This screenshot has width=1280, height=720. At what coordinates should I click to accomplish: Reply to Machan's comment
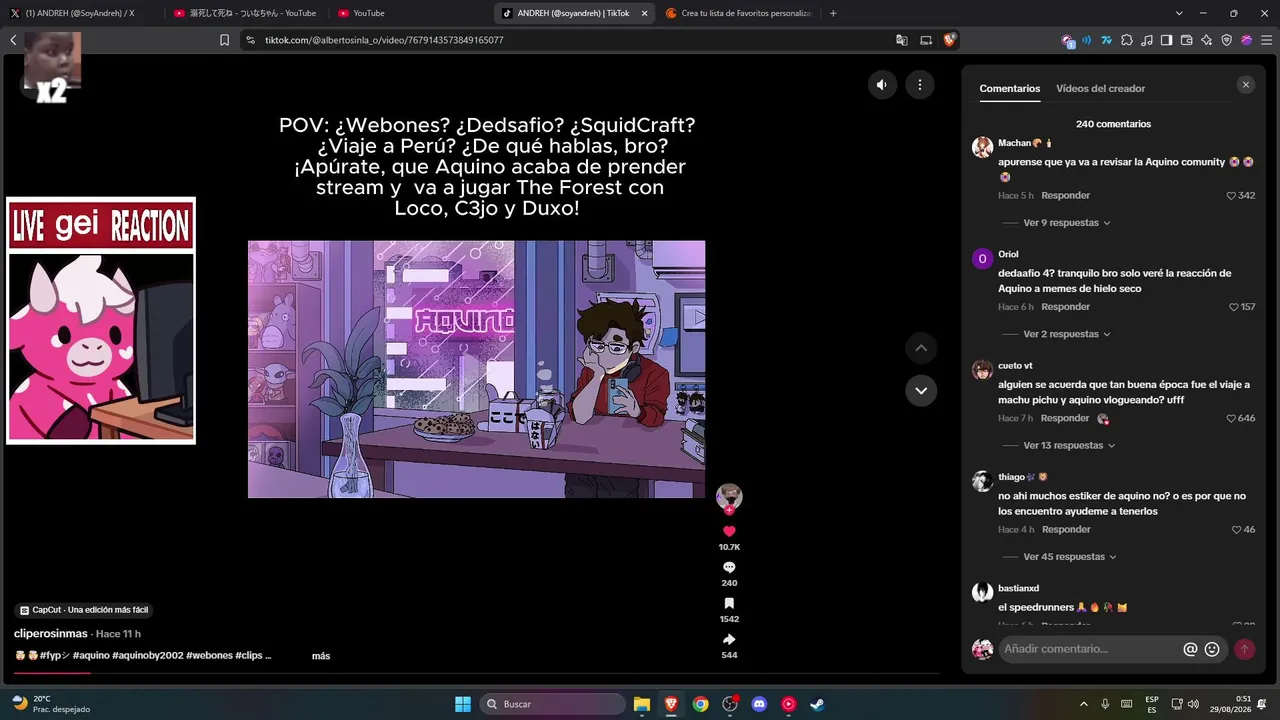tap(1066, 196)
